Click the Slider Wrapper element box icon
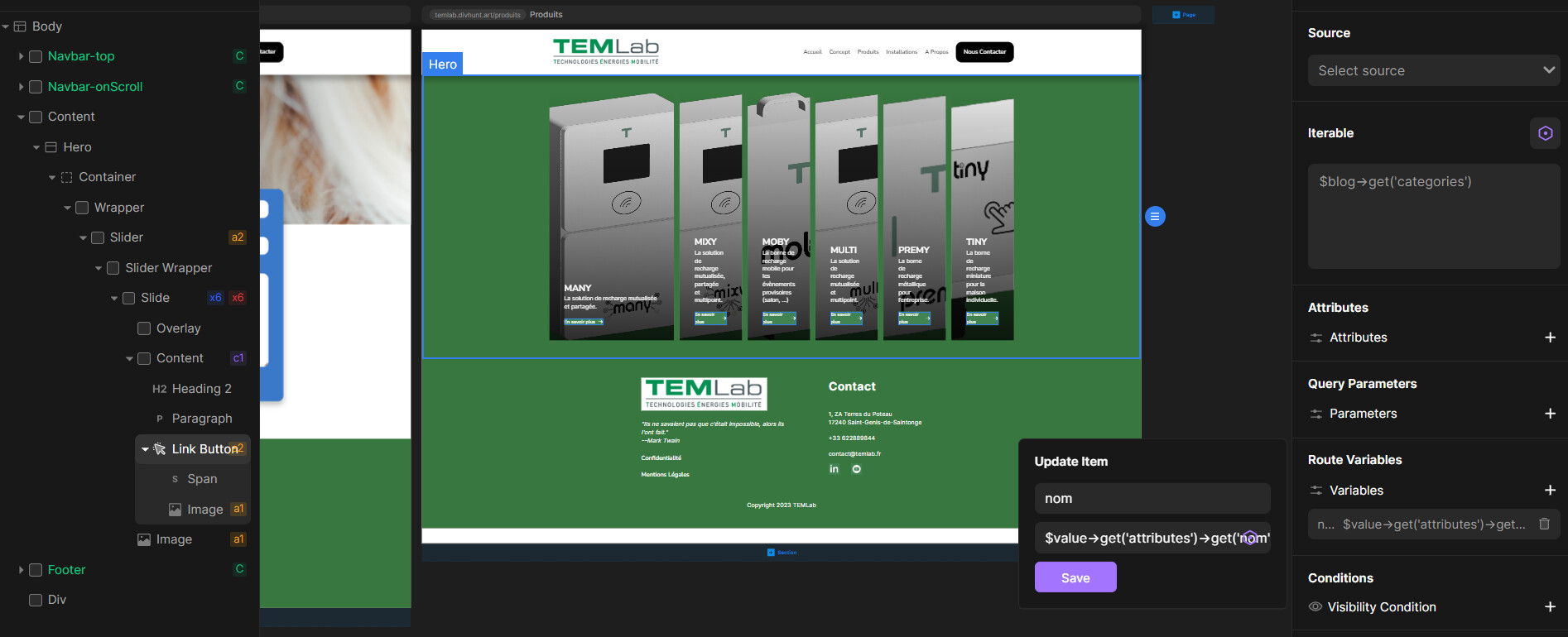Viewport: 1568px width, 637px height. pyautogui.click(x=113, y=268)
